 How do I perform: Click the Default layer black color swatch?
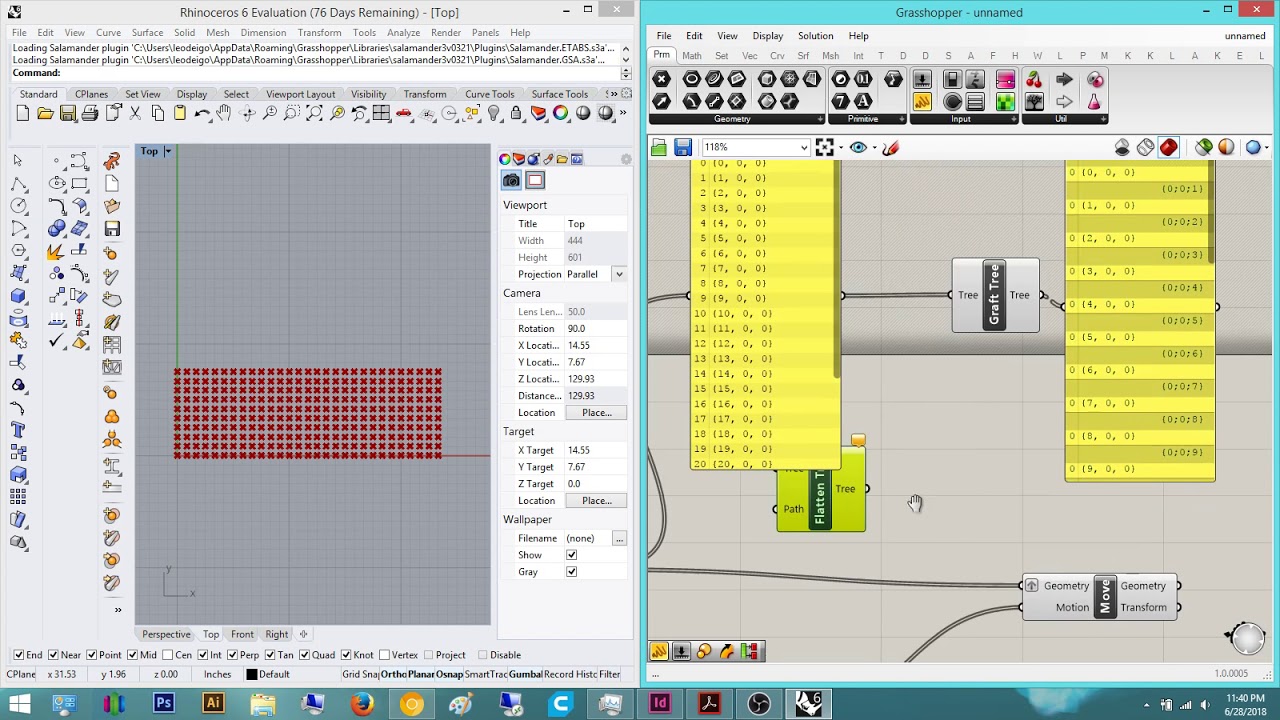tap(252, 675)
